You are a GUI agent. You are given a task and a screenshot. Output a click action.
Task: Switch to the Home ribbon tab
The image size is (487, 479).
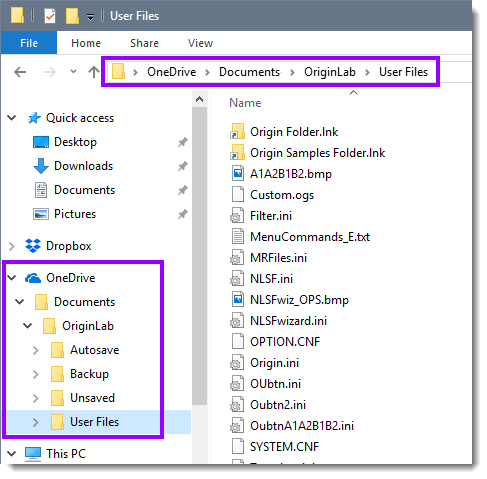coord(86,43)
